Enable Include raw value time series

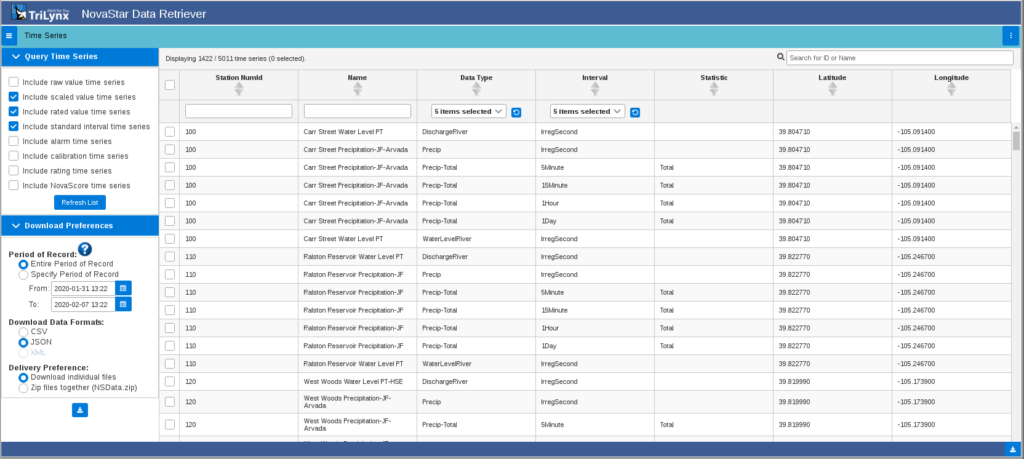tap(13, 82)
